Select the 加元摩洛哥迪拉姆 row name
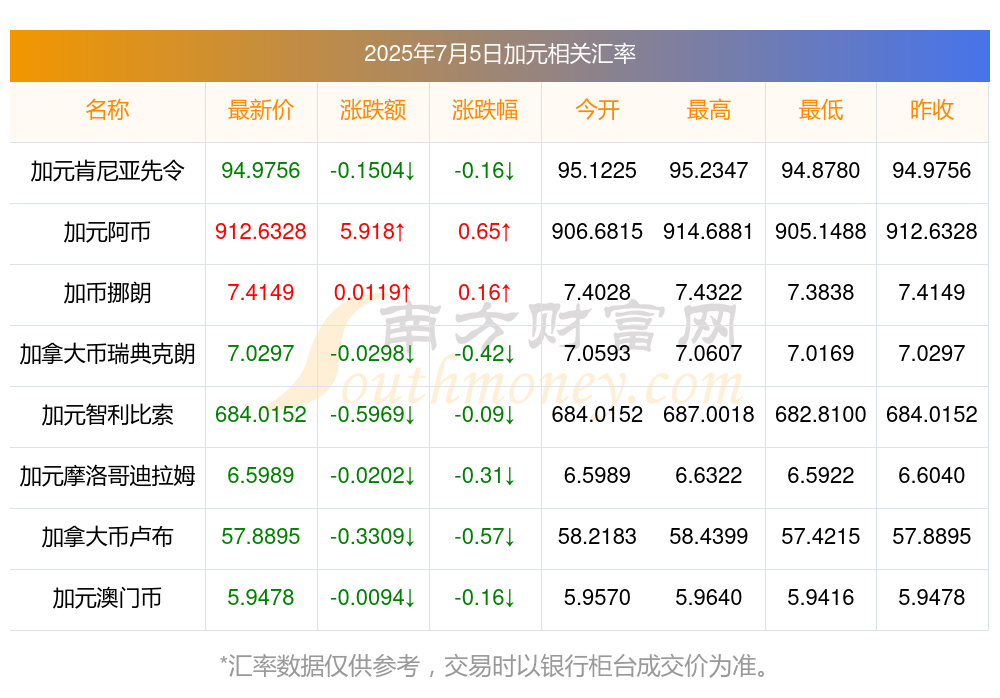 coord(107,476)
